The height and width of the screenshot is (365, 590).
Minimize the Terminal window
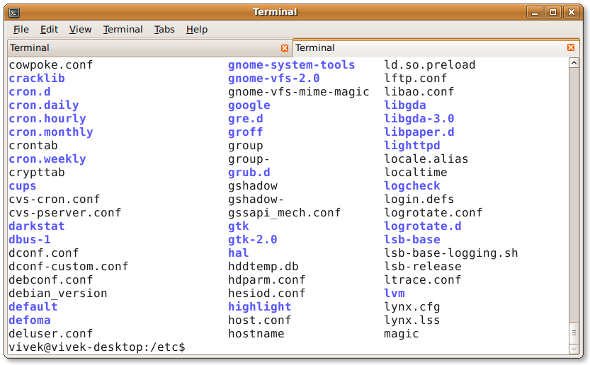click(534, 12)
